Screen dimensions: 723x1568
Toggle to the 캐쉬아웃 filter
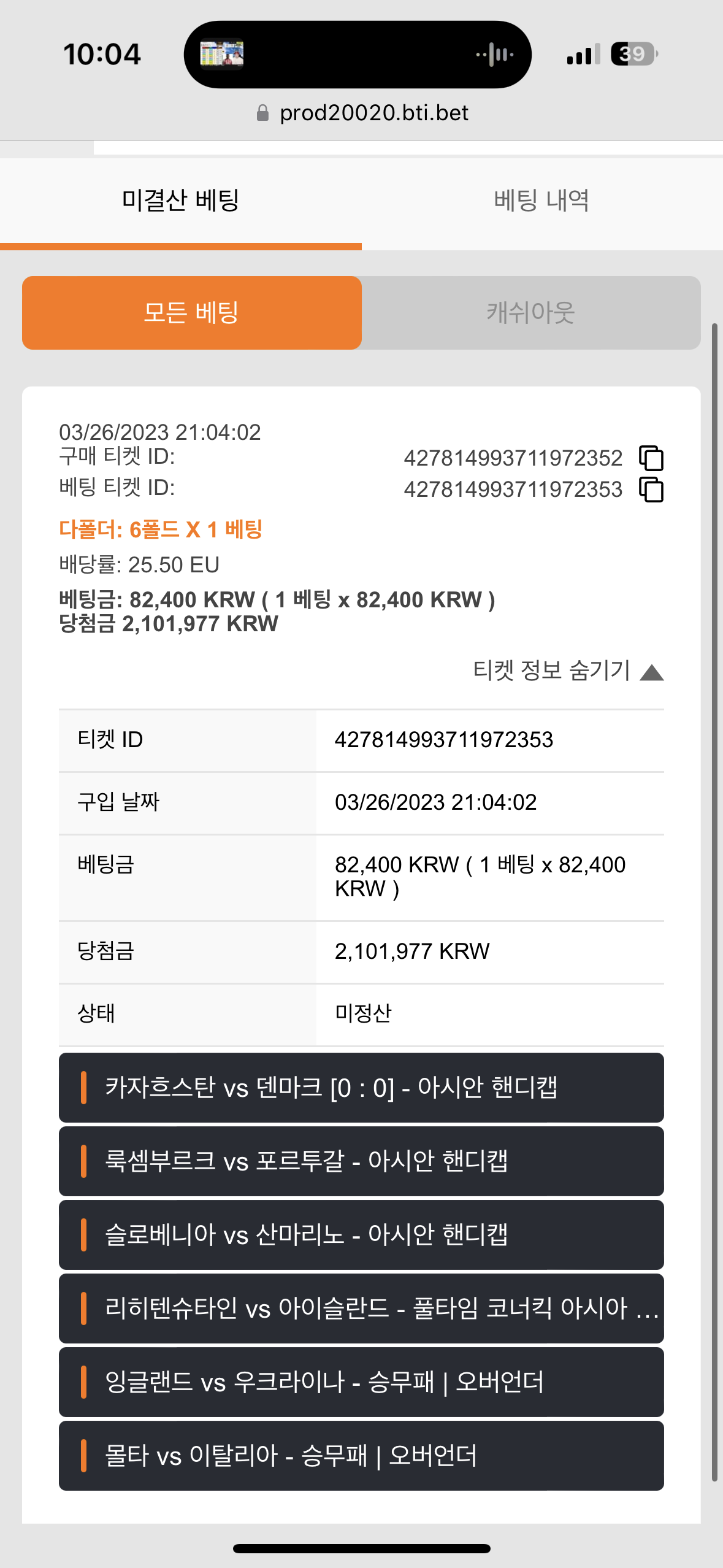point(531,313)
